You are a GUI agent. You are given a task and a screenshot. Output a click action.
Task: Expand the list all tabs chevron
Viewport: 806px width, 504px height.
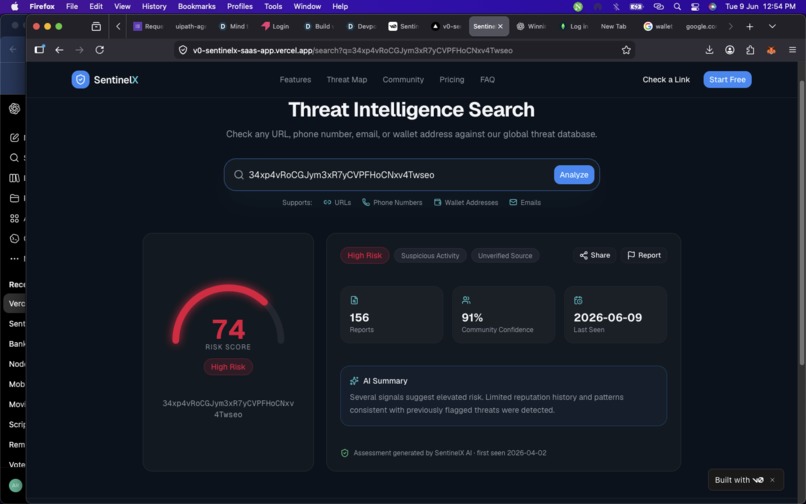[772, 26]
